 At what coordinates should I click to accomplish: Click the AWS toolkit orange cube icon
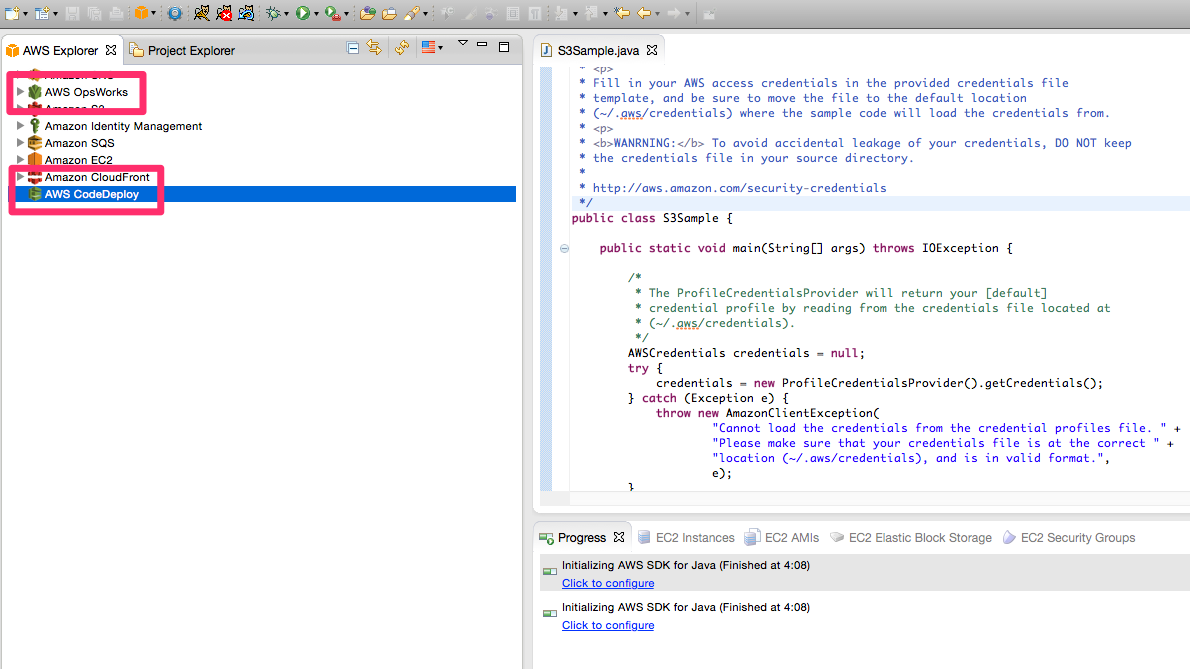click(x=141, y=13)
